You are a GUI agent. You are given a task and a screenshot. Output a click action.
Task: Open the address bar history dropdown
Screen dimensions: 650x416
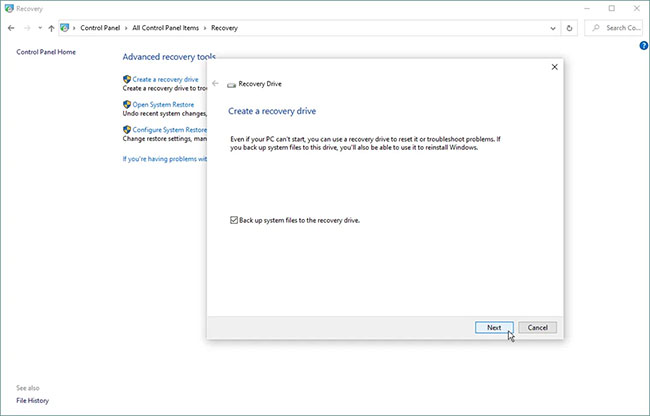point(553,28)
